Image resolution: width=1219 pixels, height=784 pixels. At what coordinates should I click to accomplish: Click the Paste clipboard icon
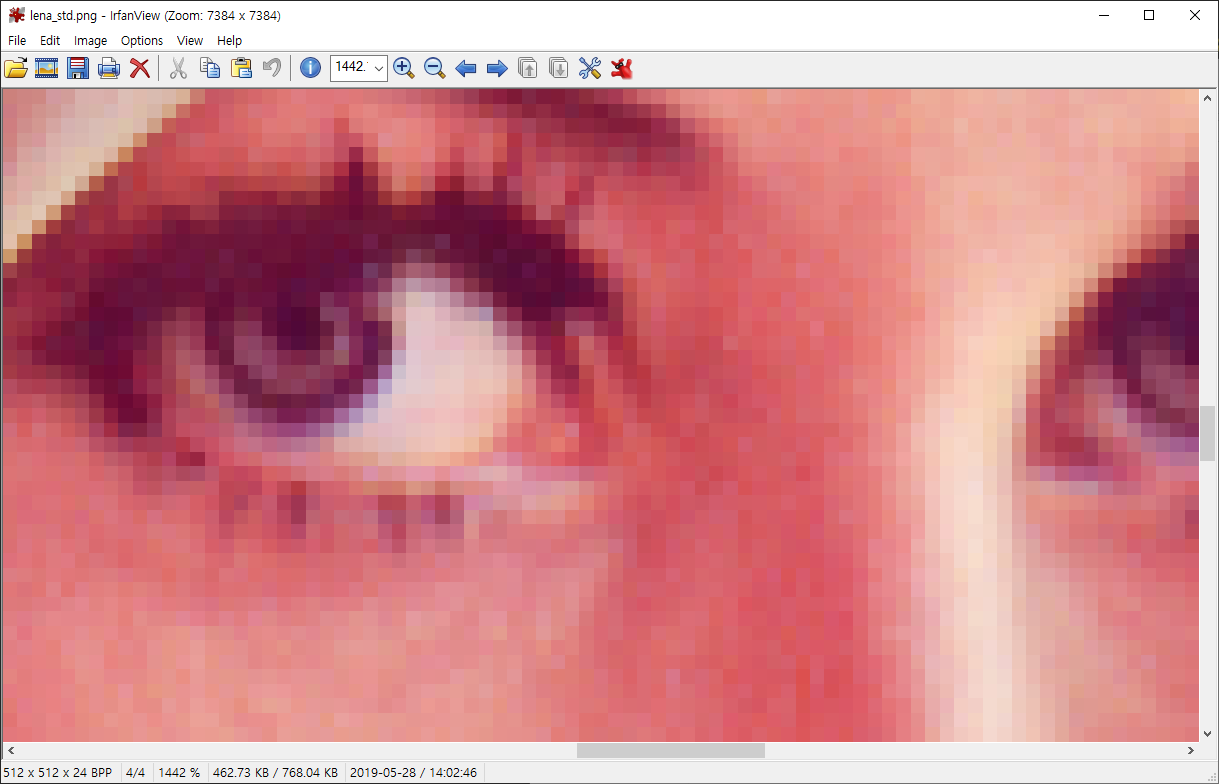pos(241,68)
